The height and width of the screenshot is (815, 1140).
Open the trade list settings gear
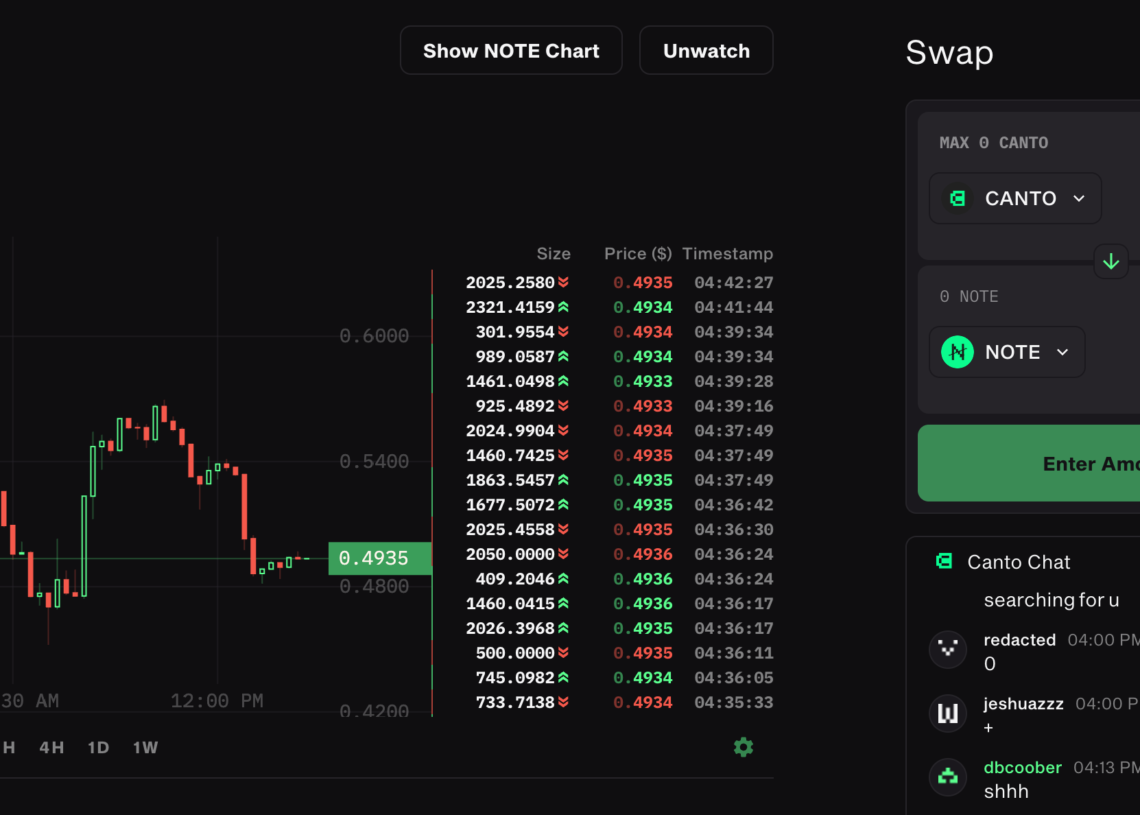pyautogui.click(x=743, y=747)
